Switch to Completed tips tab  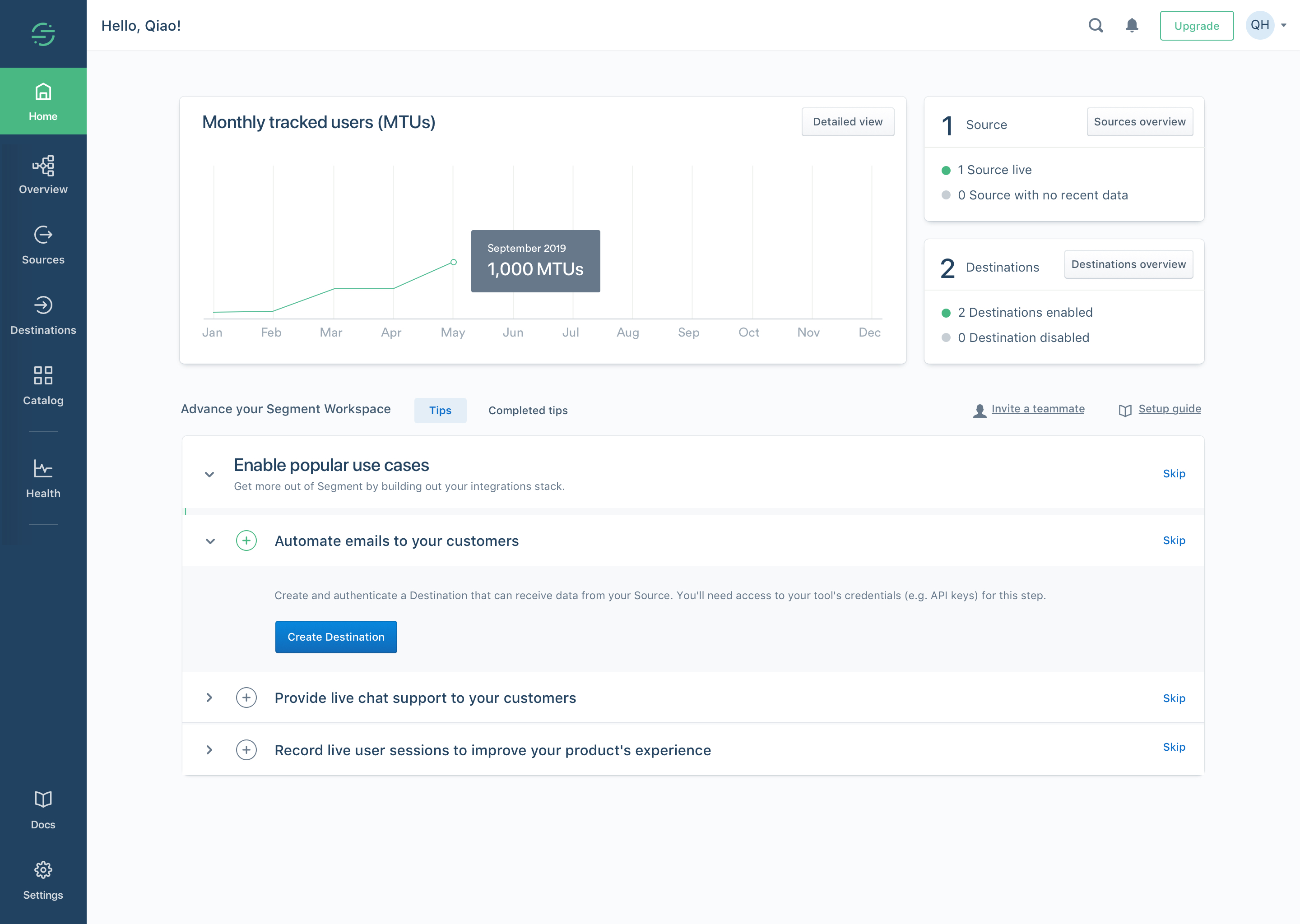point(528,410)
